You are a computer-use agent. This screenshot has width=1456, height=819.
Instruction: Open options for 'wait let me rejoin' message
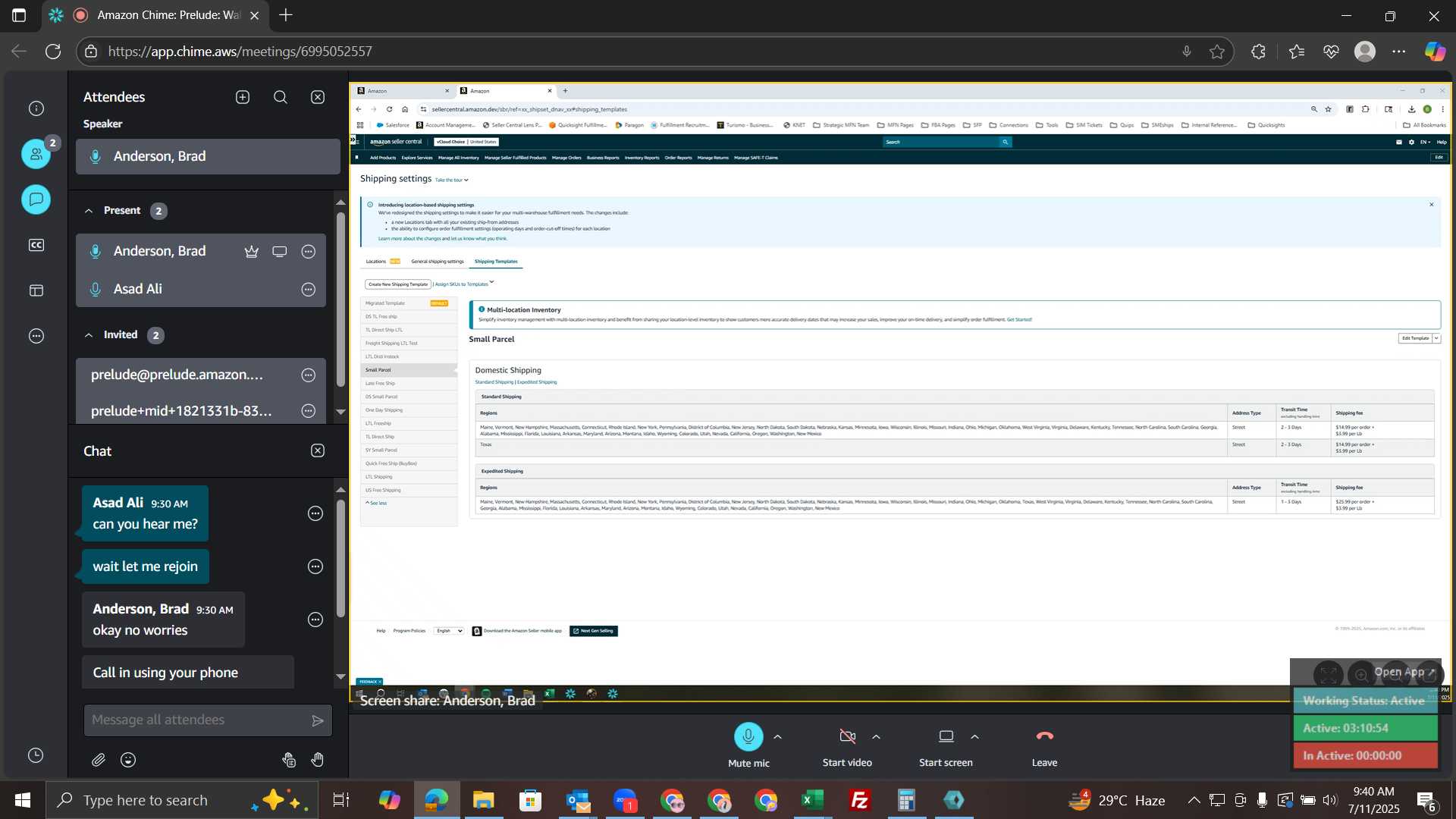[x=315, y=567]
